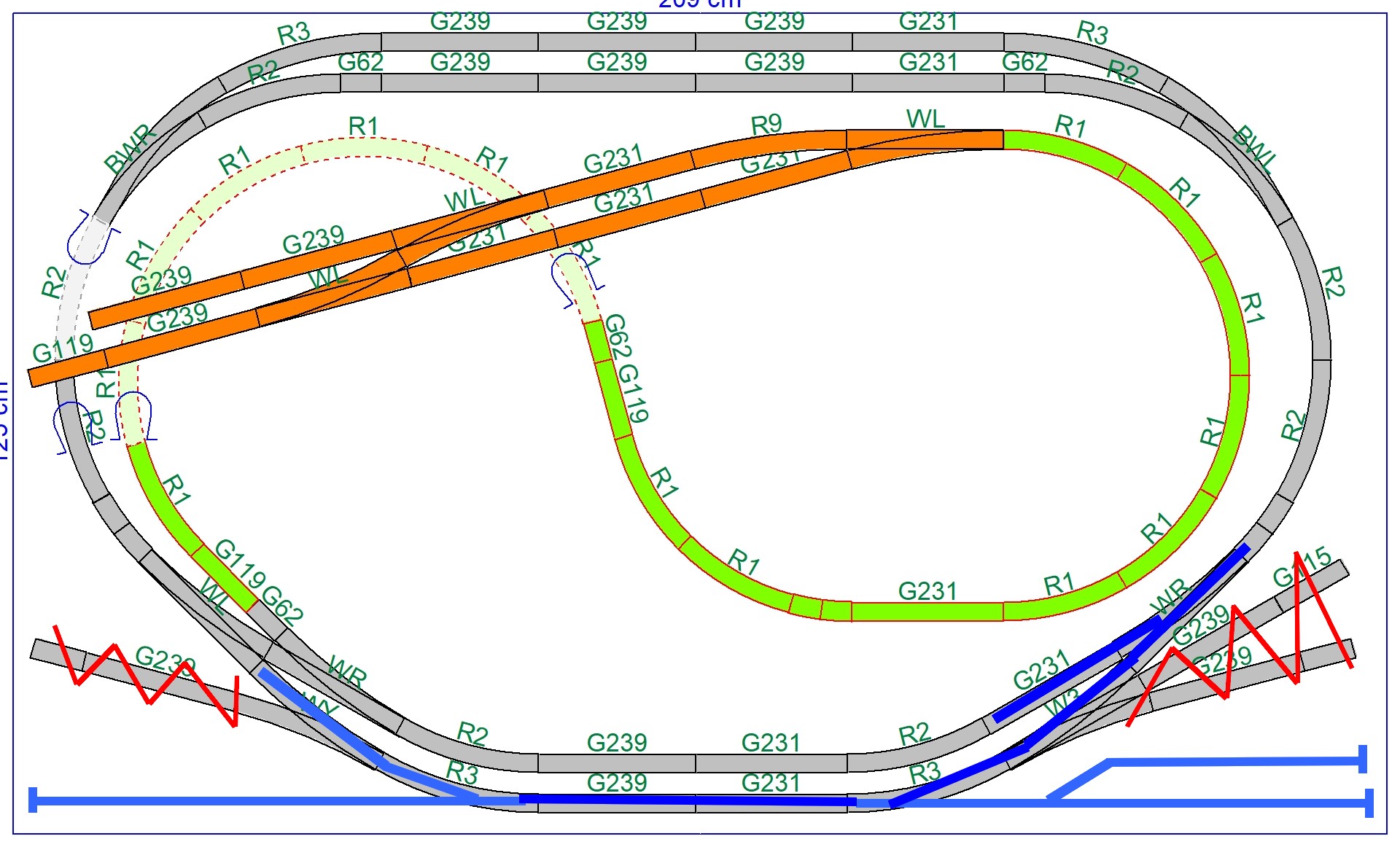Click the top-left outer G239 gray straight track

[459, 42]
